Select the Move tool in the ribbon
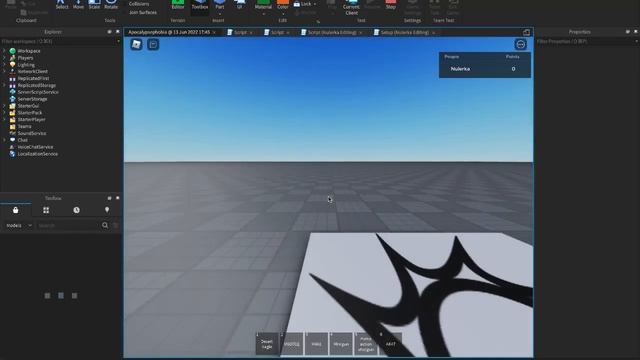This screenshot has height=360, width=640. click(x=78, y=4)
